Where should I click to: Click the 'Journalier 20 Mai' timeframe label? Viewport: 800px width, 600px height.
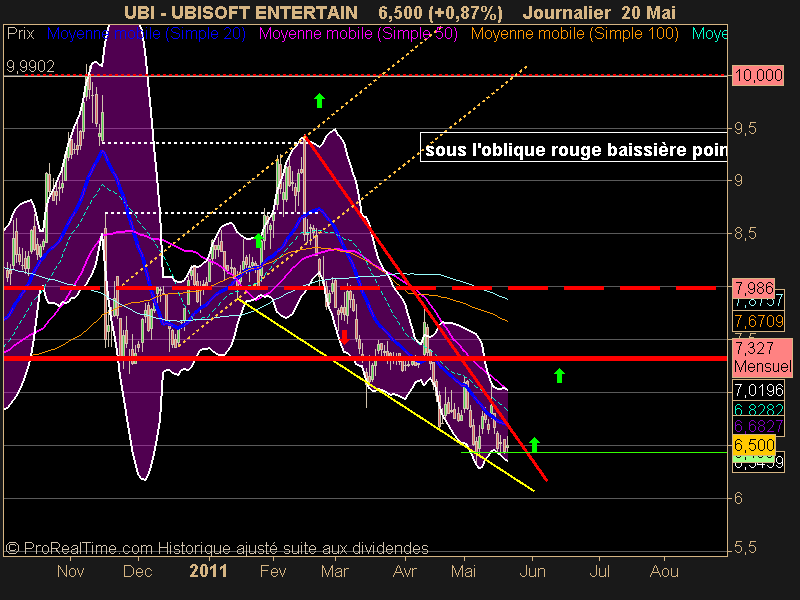click(599, 13)
